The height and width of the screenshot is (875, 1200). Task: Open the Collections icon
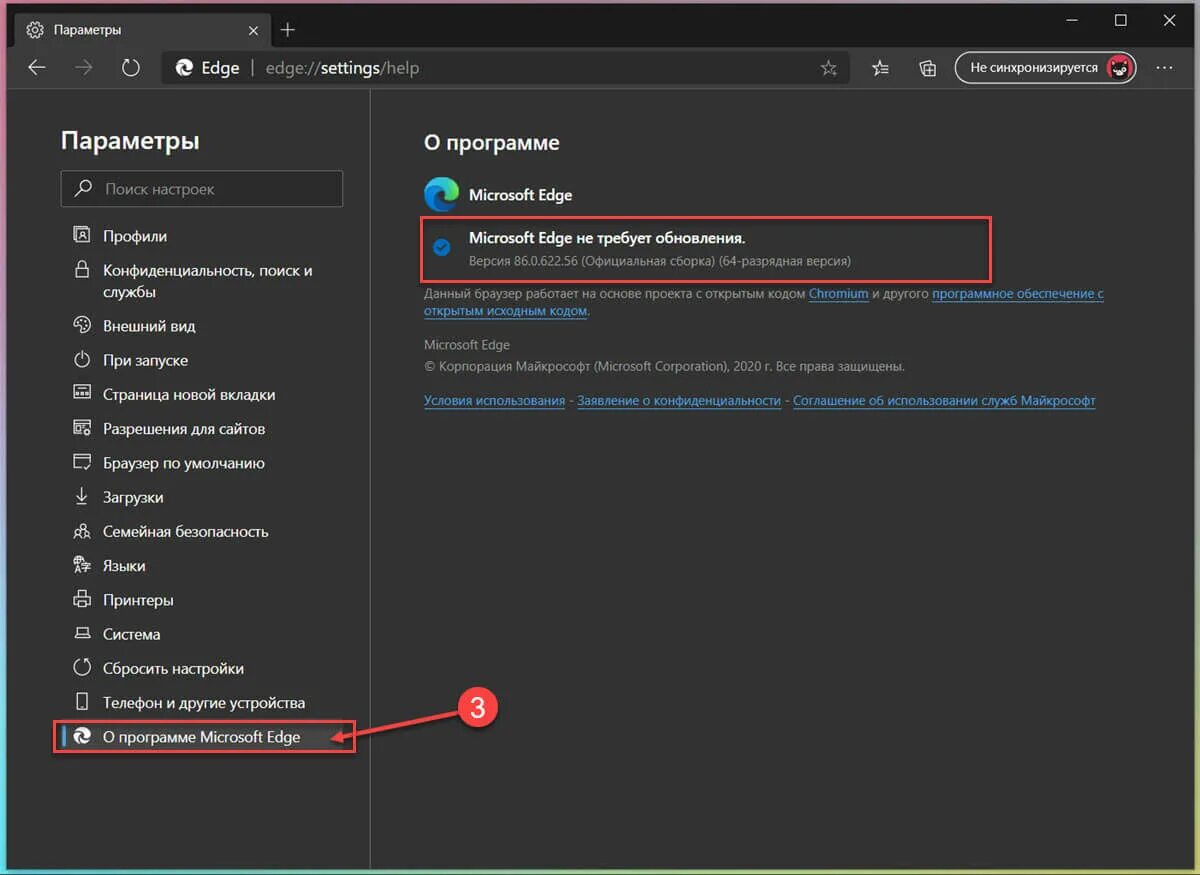pos(928,68)
